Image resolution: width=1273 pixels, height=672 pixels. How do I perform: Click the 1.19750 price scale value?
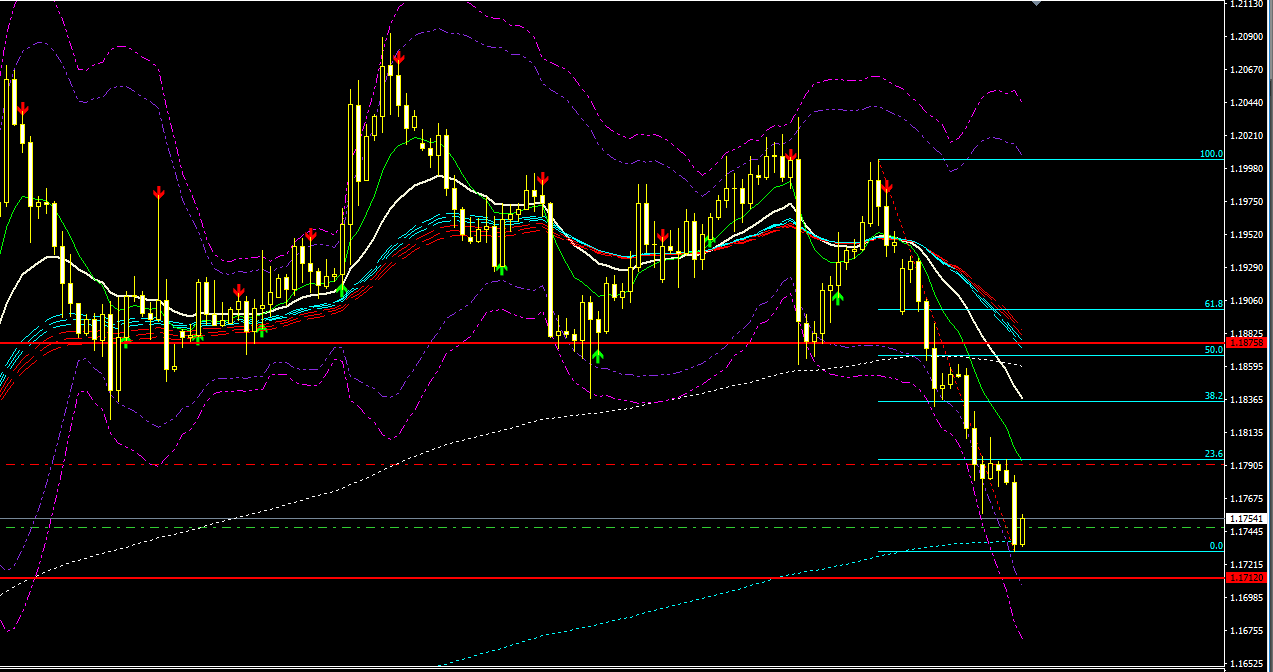click(1246, 202)
